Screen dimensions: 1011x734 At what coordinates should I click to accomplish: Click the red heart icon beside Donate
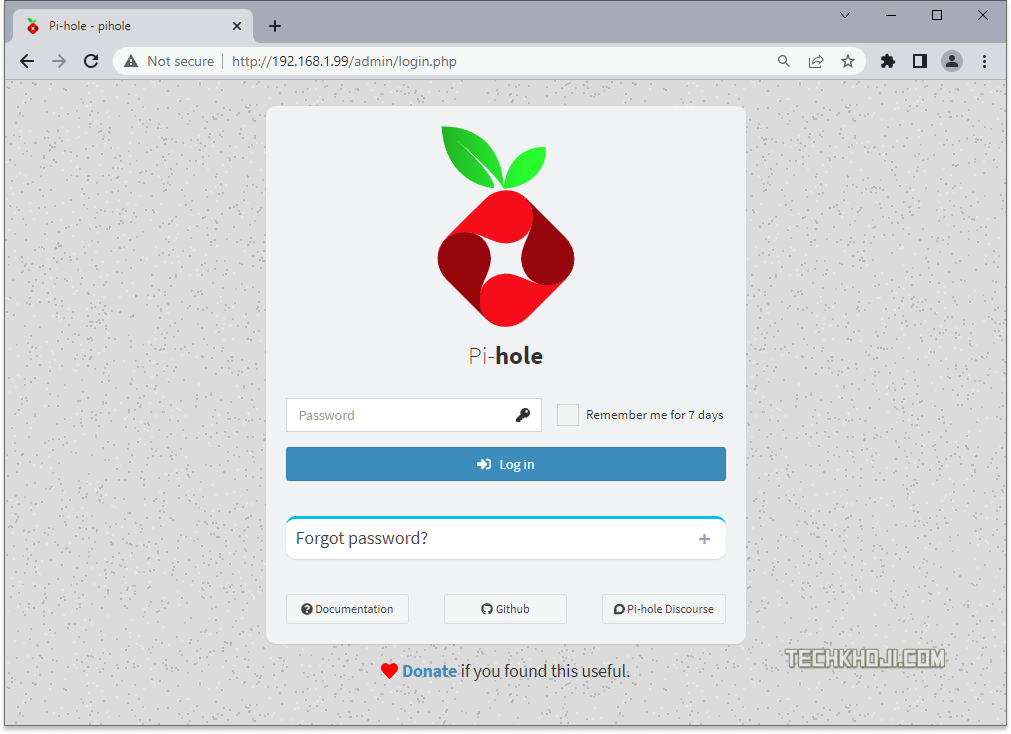click(389, 671)
